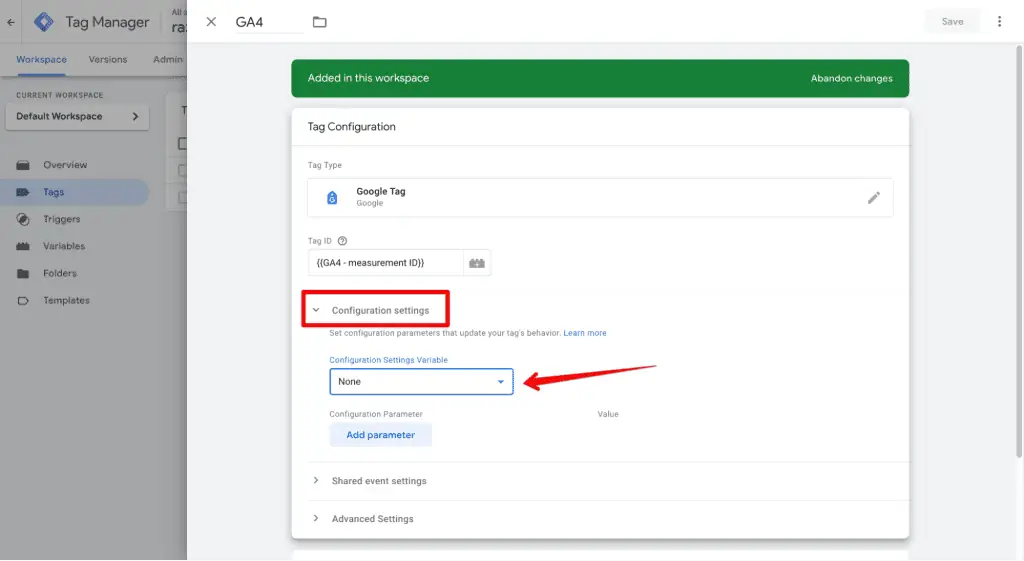Click the back arrow beside Tag Manager
1024x561 pixels.
click(10, 22)
